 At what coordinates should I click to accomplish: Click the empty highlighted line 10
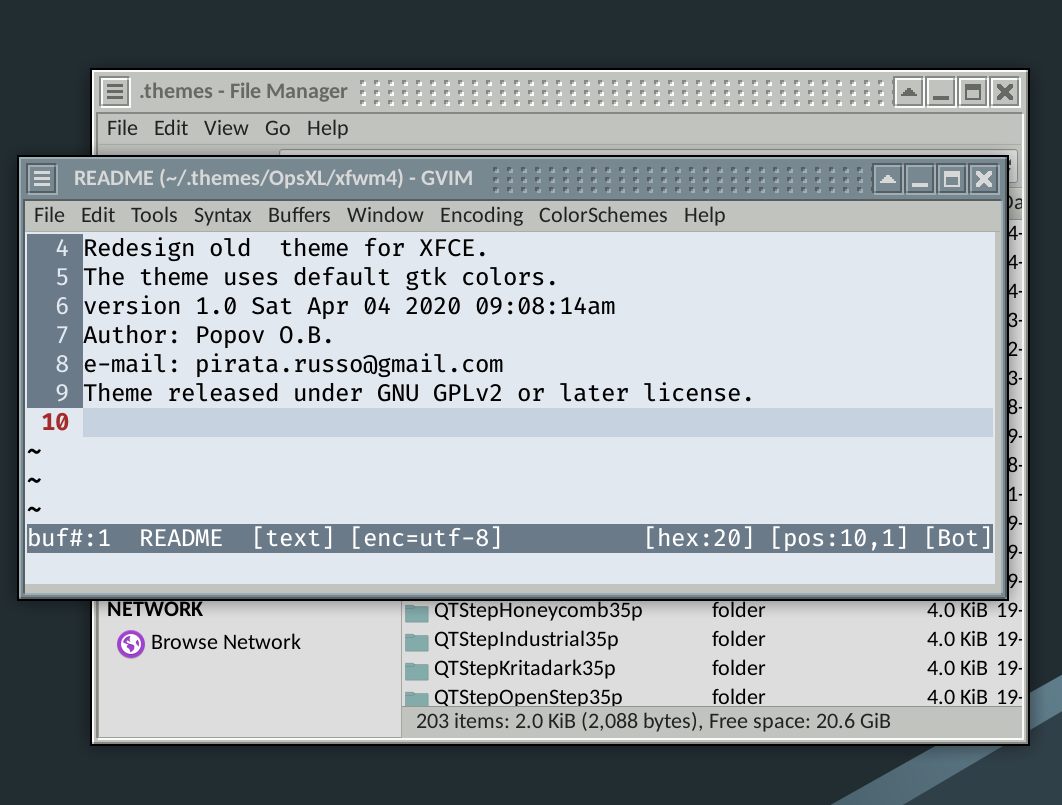pyautogui.click(x=538, y=422)
